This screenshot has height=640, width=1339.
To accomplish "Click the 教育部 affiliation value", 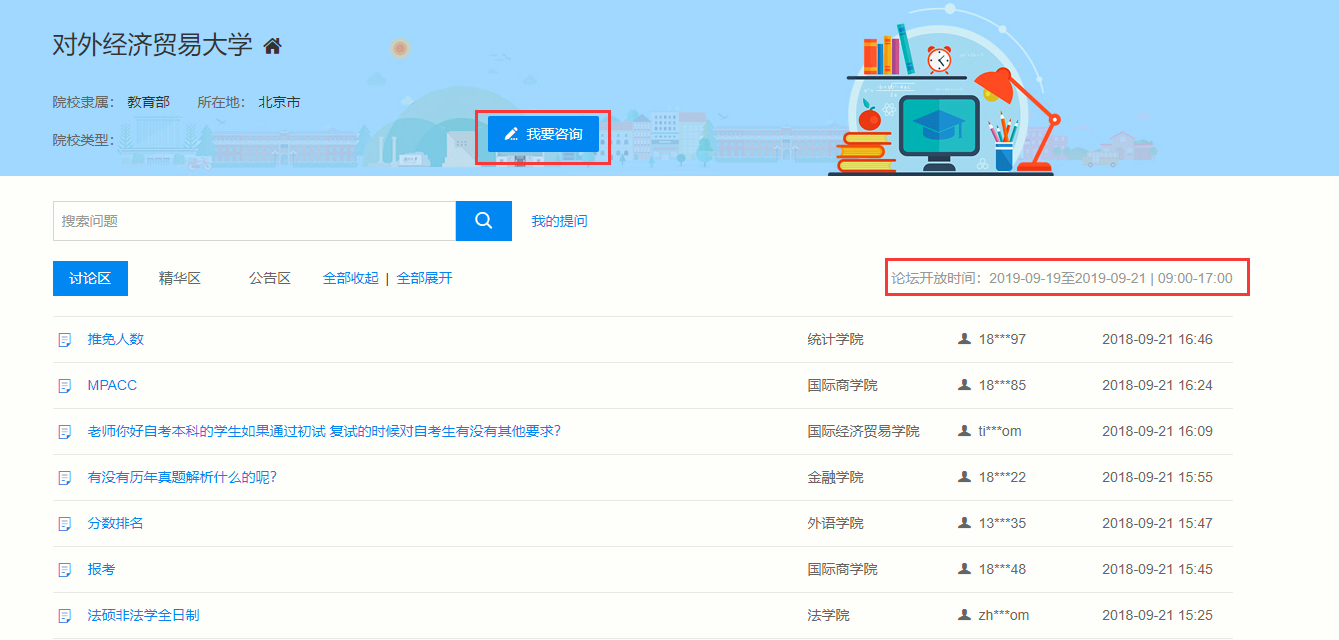I will 148,102.
